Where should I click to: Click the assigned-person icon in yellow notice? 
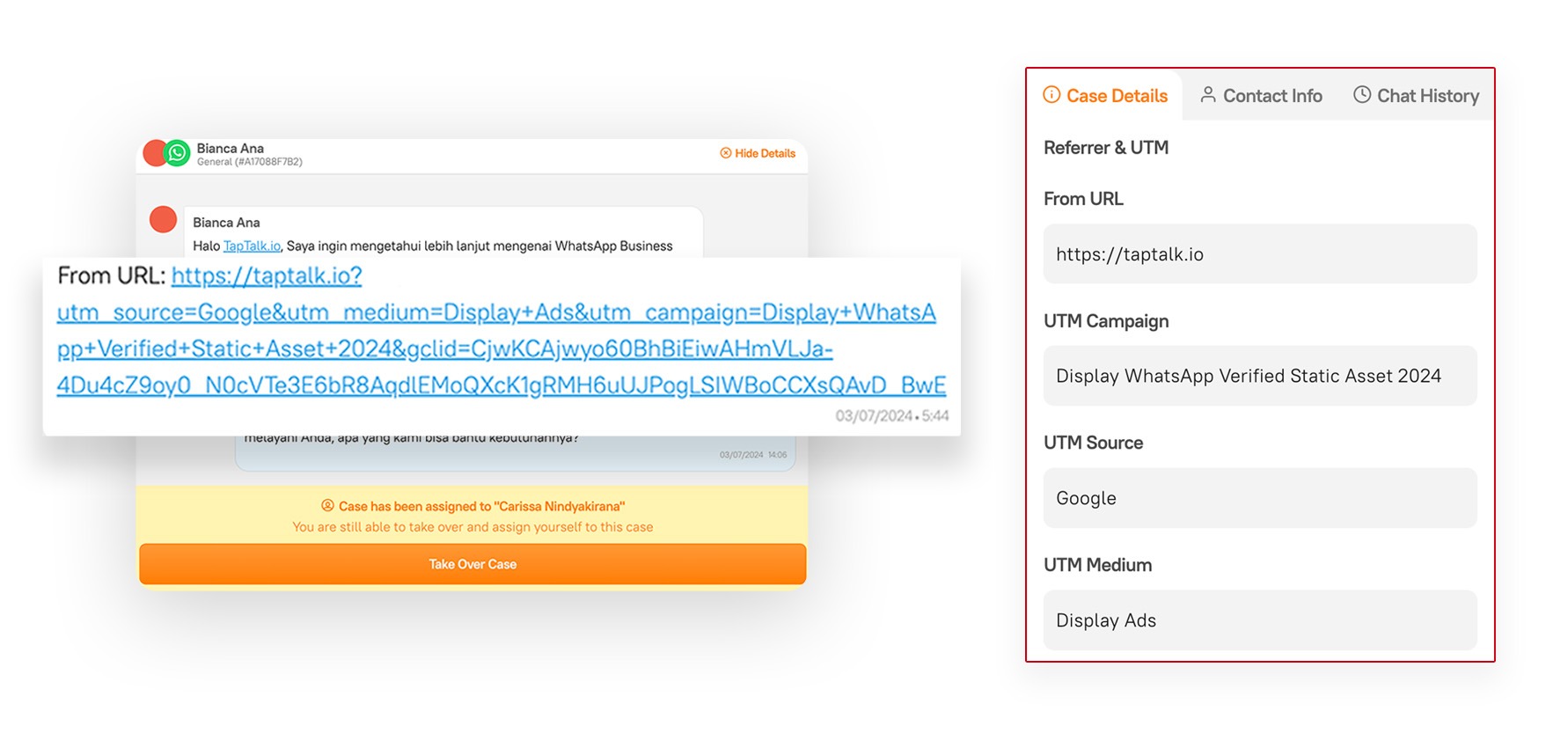[327, 506]
